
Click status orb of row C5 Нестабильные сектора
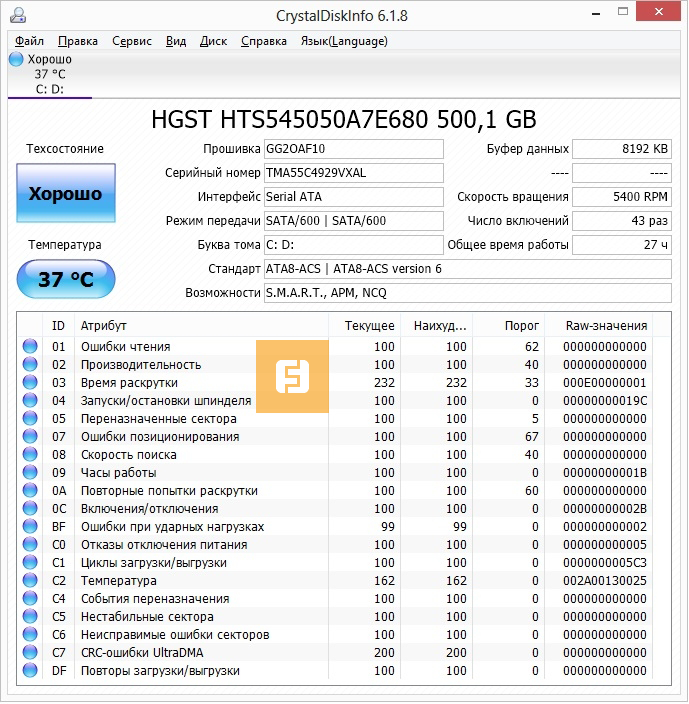[x=30, y=616]
